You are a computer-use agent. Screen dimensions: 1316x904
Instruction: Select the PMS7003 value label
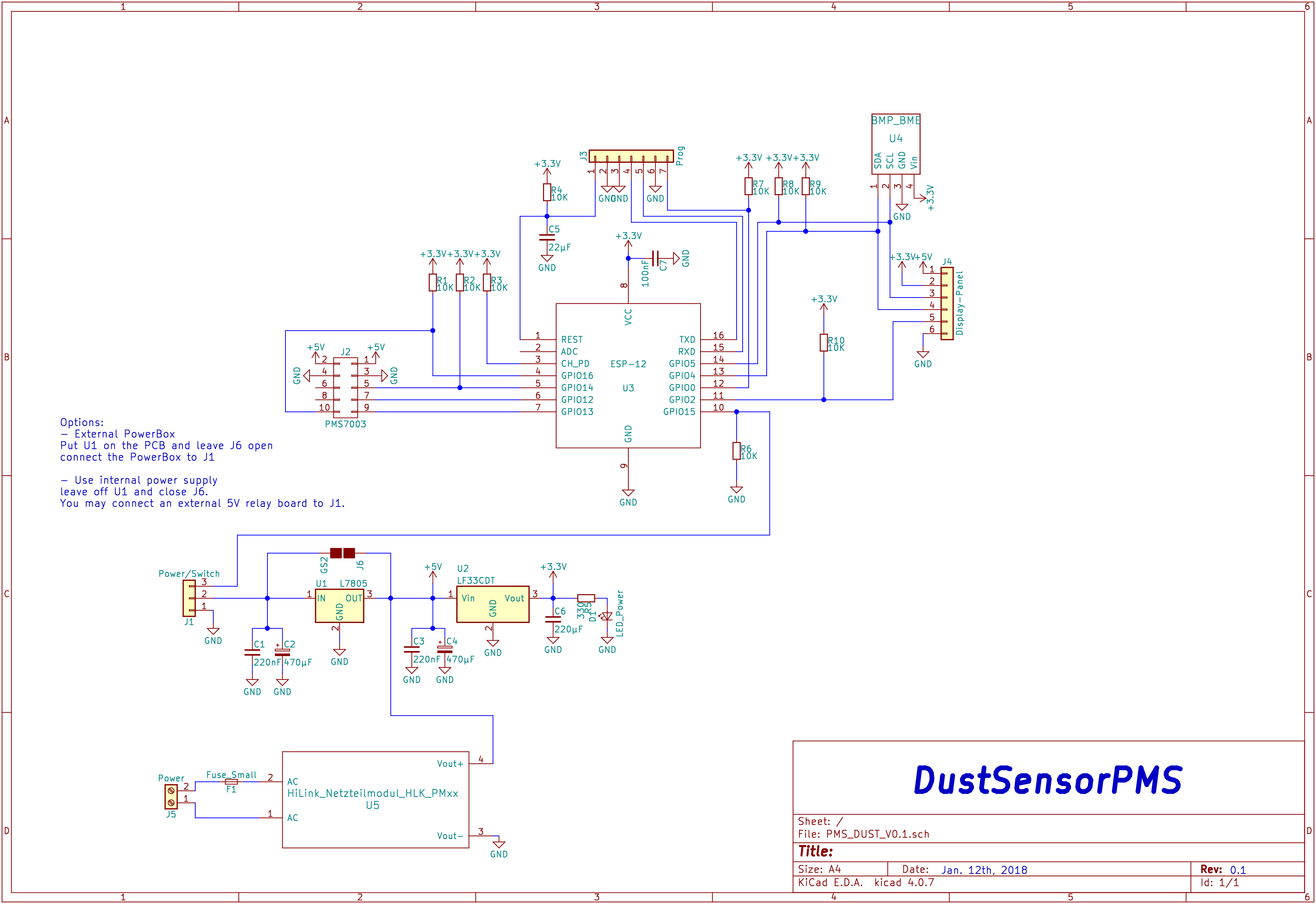point(345,424)
